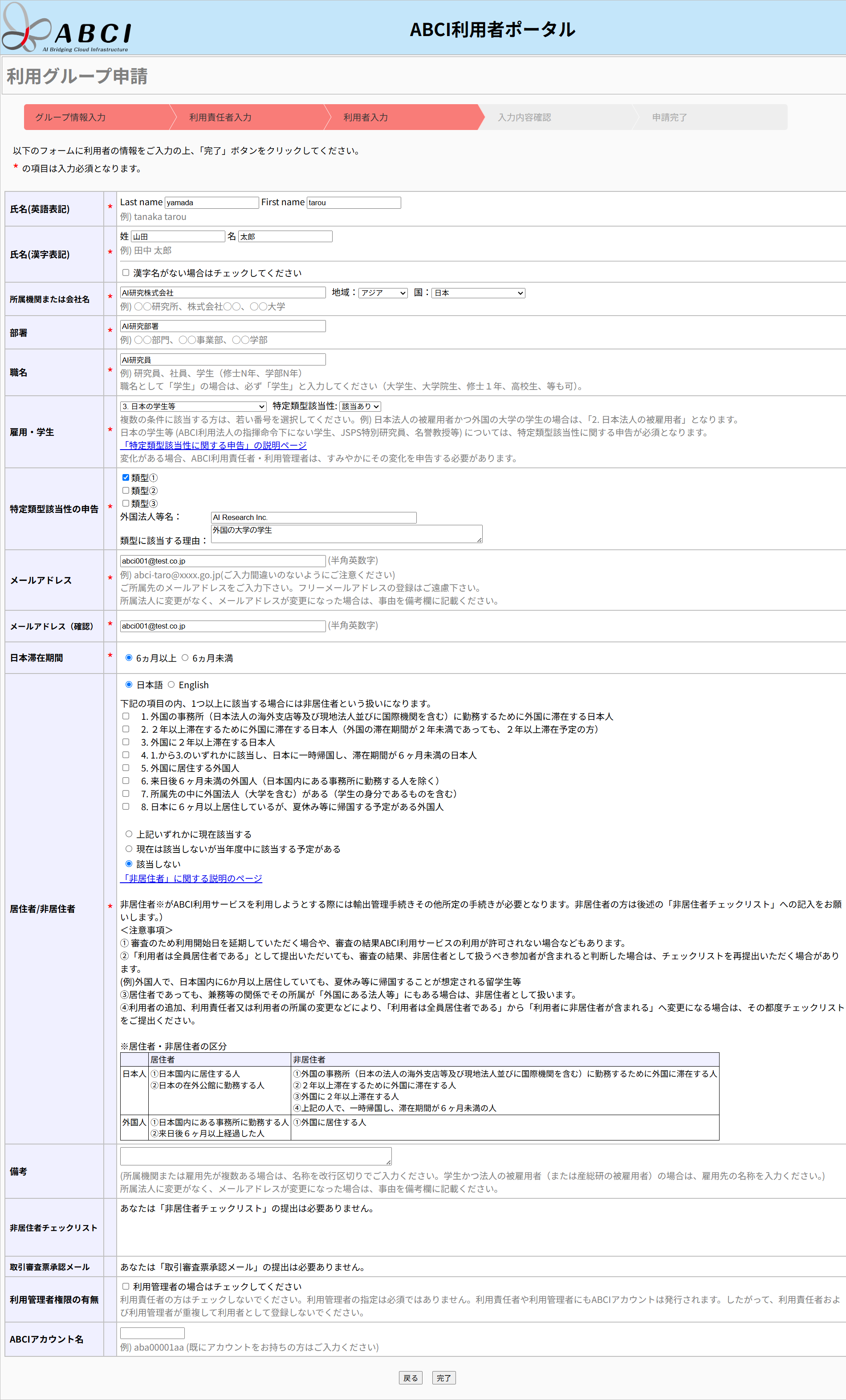Open the 地域 dropdown showing アジア
The image size is (846, 1400).
pos(383,293)
